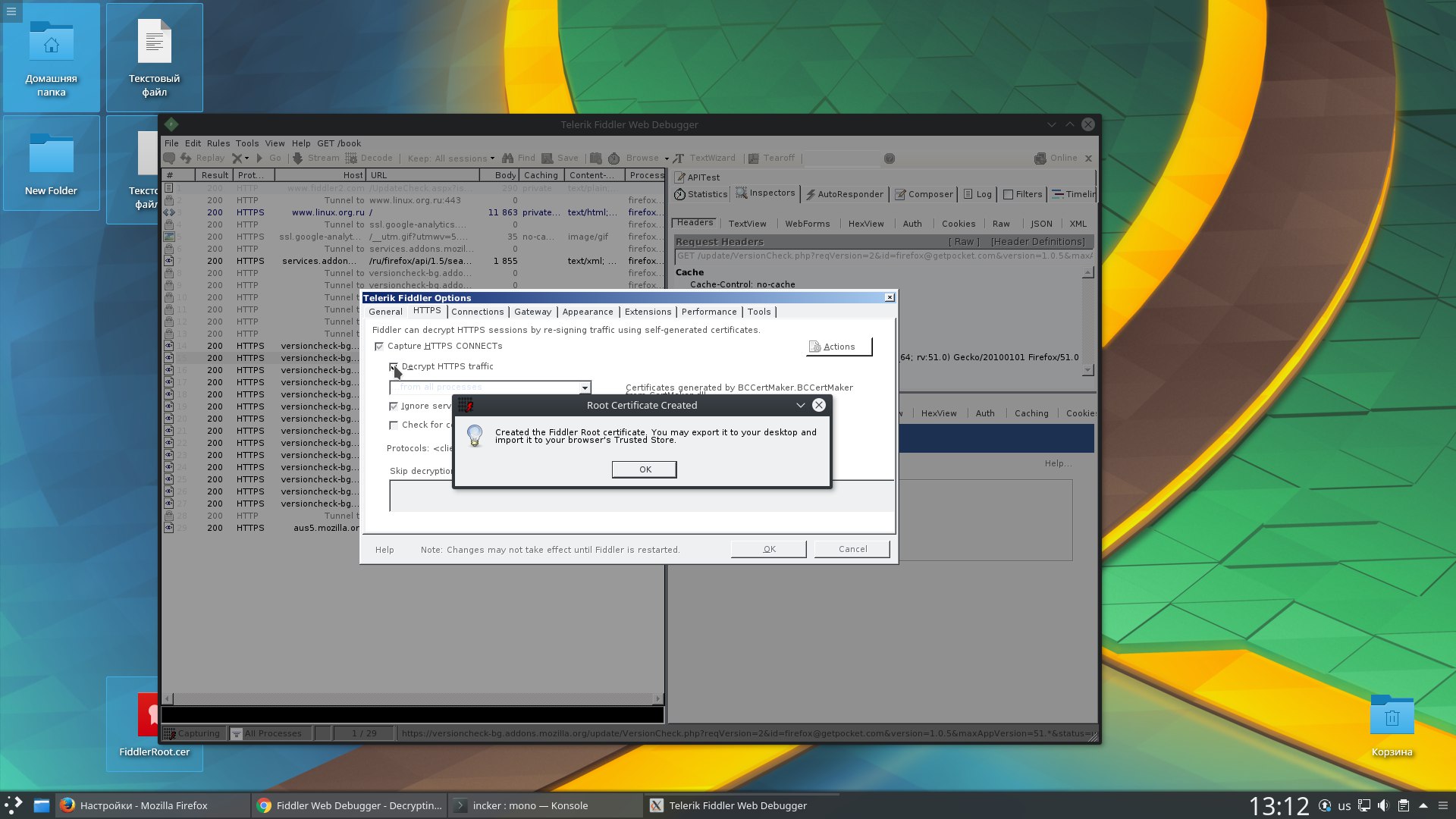
Task: Click the MSDN search field in Fiddler toolbar
Action: pos(842,158)
